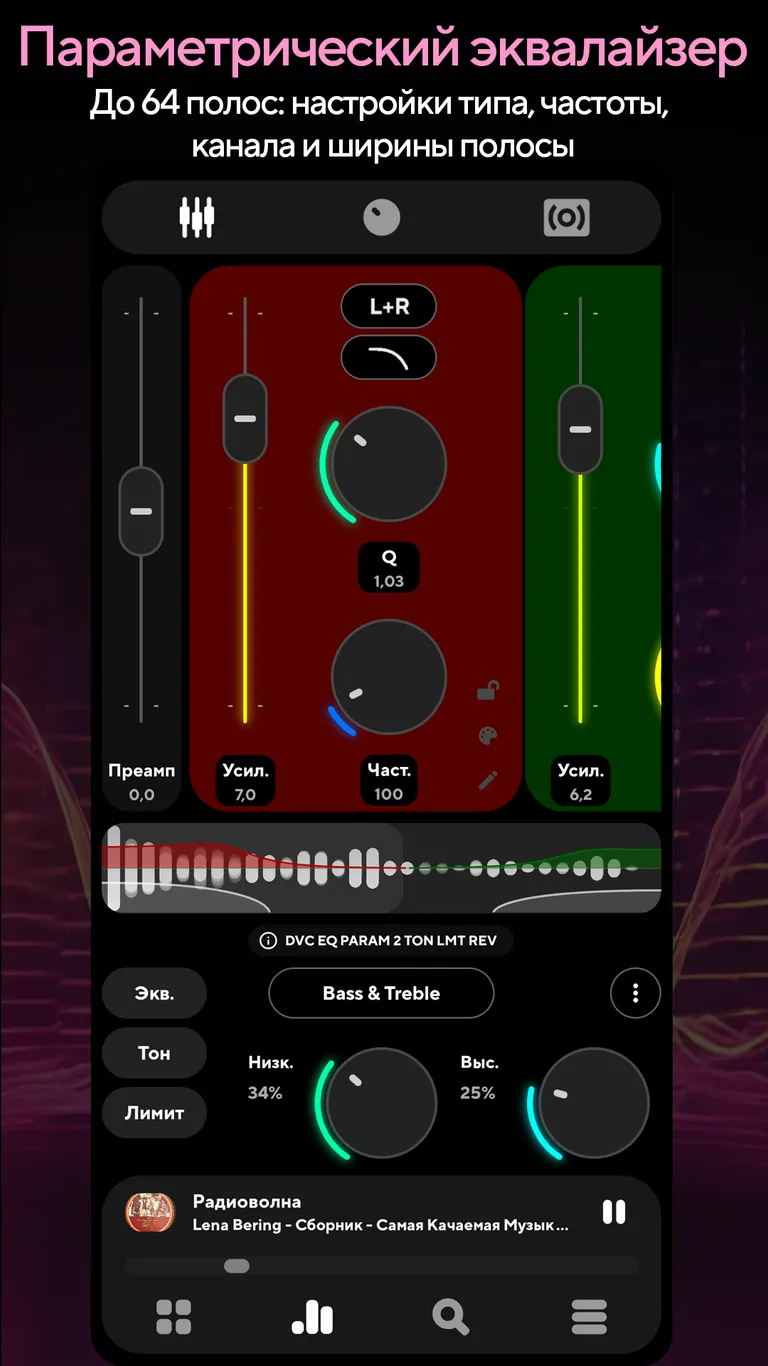Tap the frequency response spectrum graph
768x1366 pixels.
tap(381, 868)
